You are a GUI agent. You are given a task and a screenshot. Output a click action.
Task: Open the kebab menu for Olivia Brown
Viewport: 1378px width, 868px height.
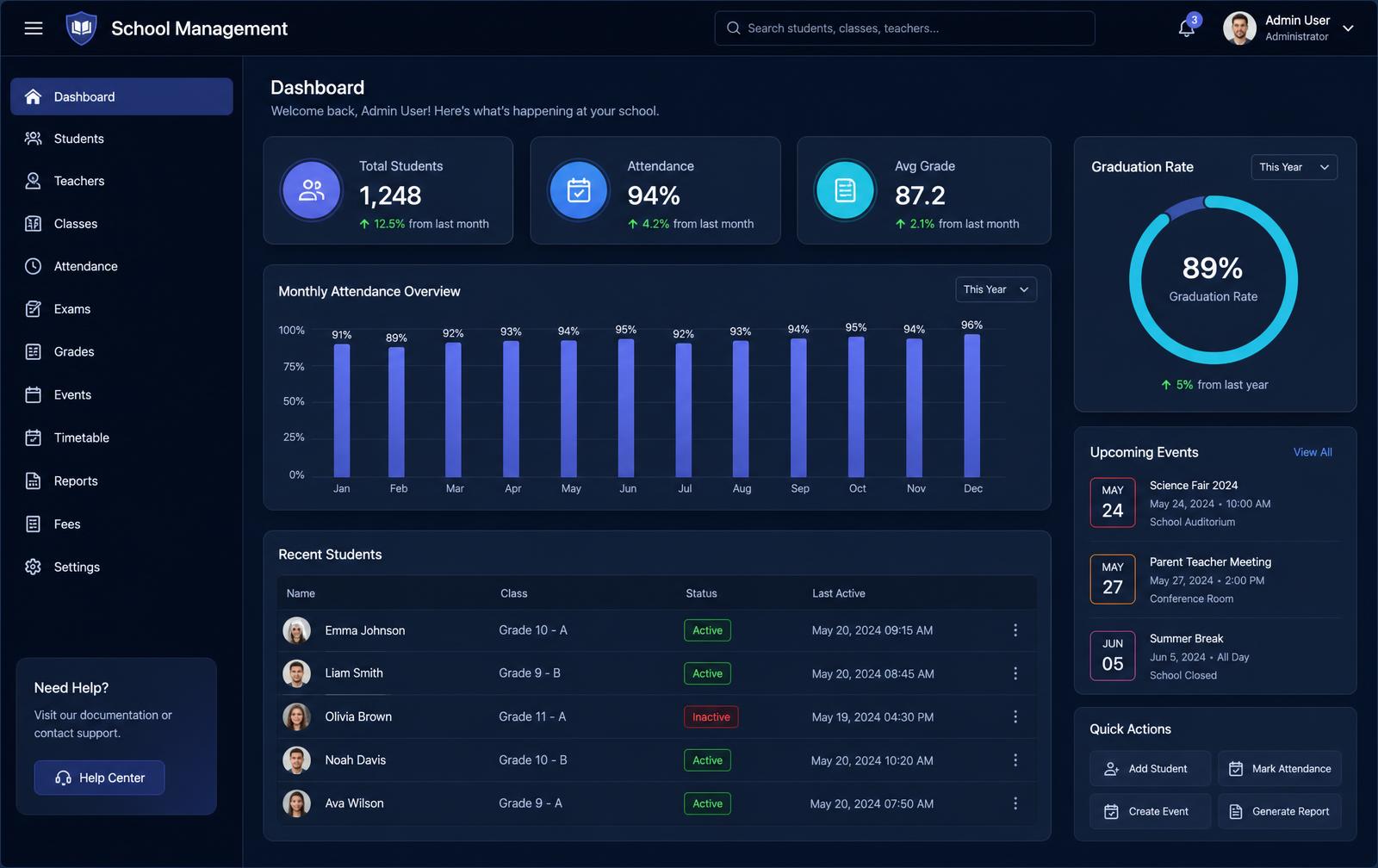[1015, 716]
